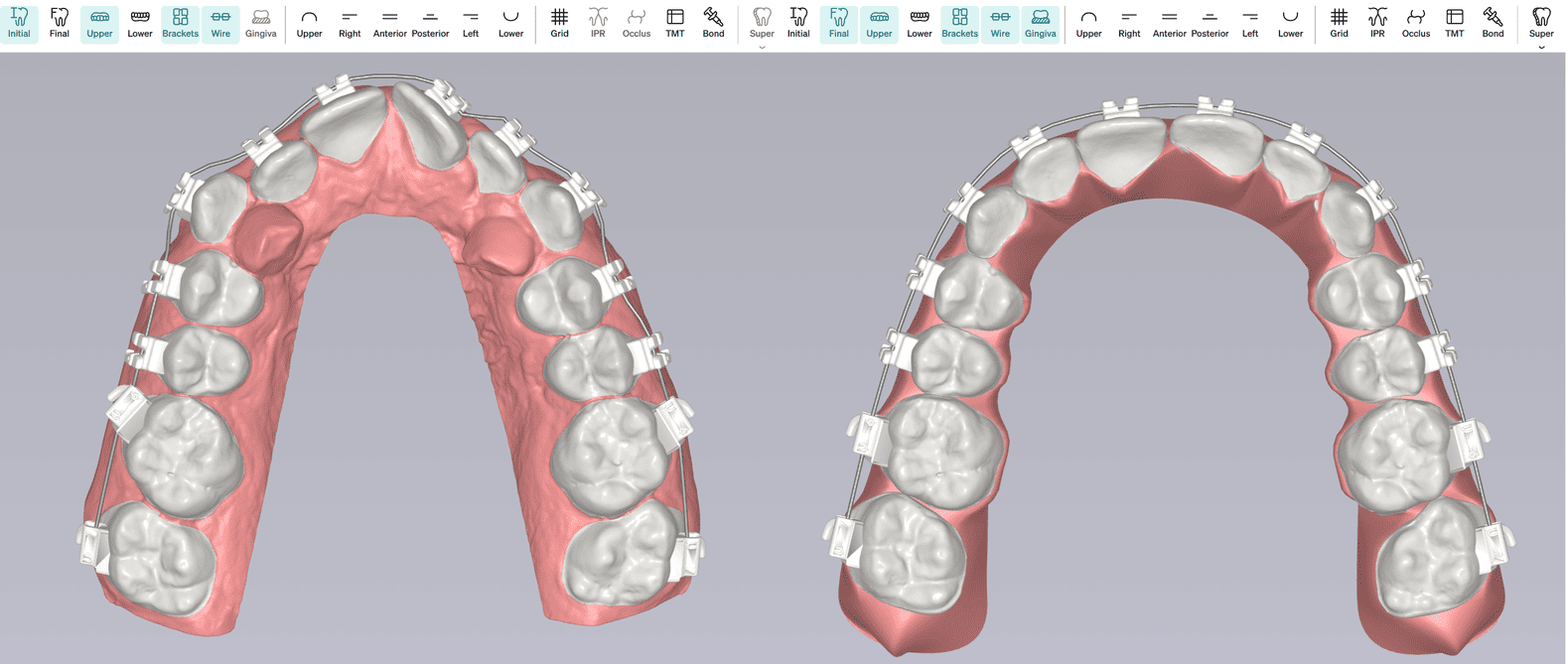Switch the right pane to the Initial stage
Screen dimensions: 1568x664
[798, 23]
